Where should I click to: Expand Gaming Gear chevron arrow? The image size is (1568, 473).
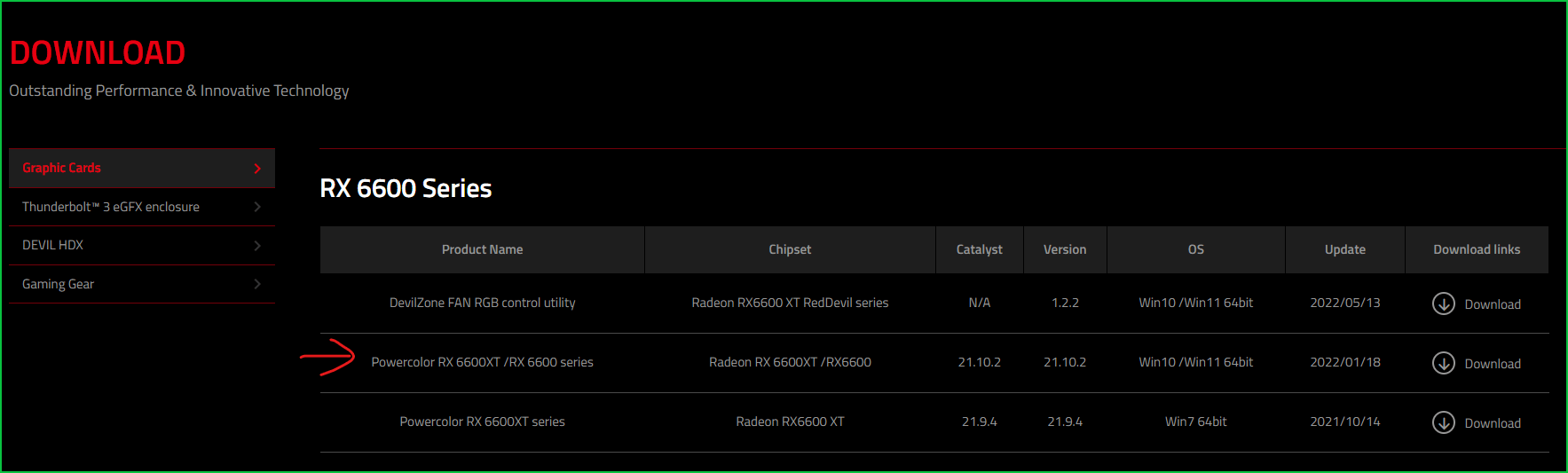tap(257, 284)
